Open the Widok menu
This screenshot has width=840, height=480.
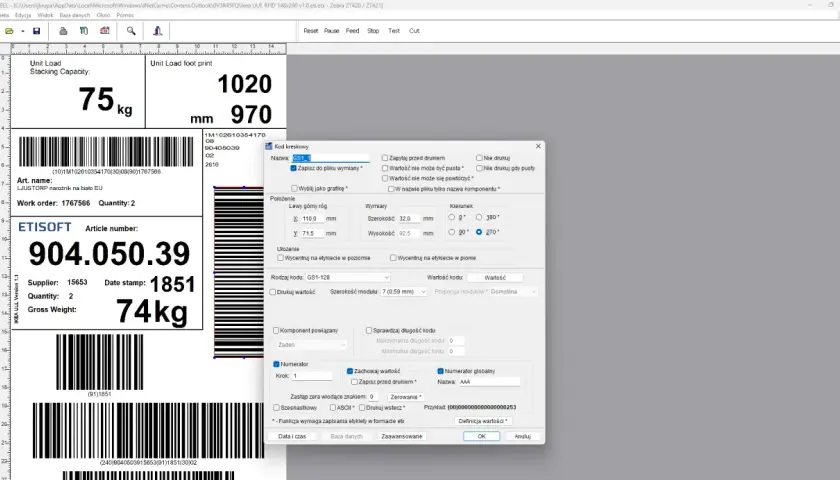(45, 15)
